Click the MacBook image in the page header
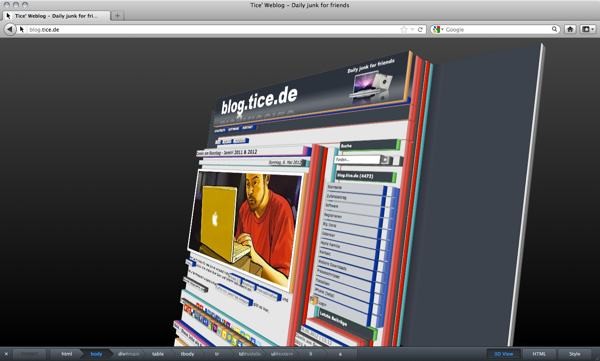This screenshot has height=361, width=600. click(x=370, y=87)
